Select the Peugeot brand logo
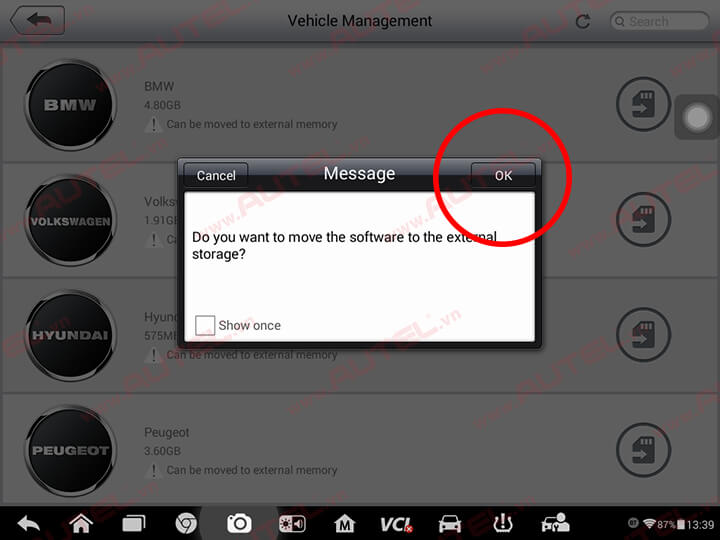Image resolution: width=720 pixels, height=540 pixels. [x=70, y=450]
